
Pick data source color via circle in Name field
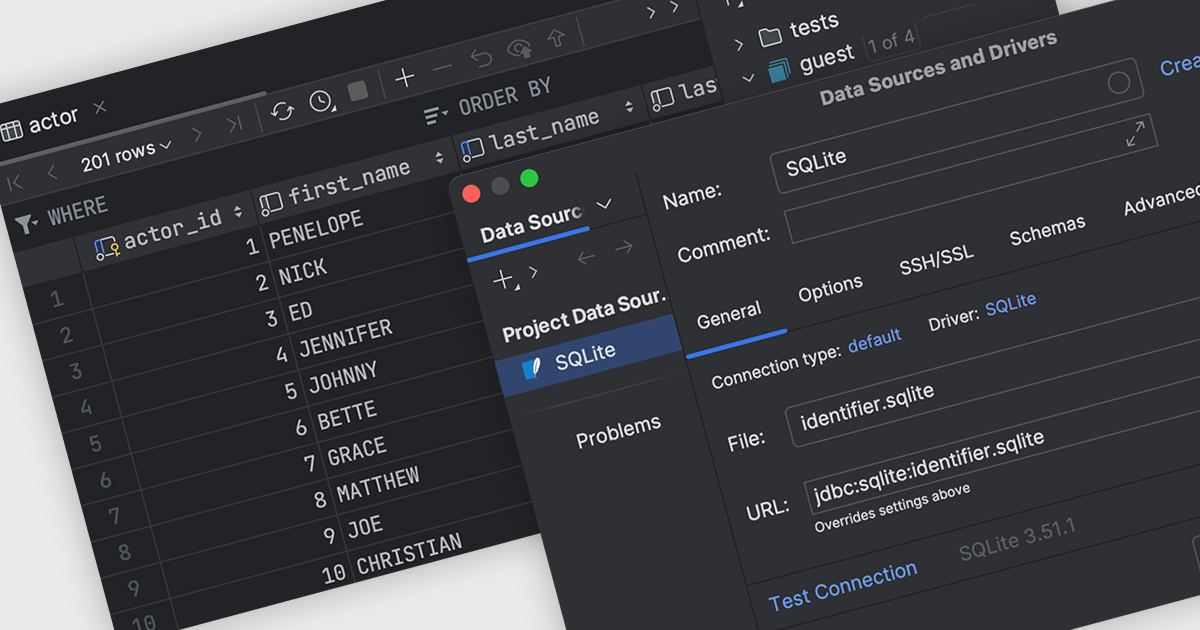[x=1119, y=83]
